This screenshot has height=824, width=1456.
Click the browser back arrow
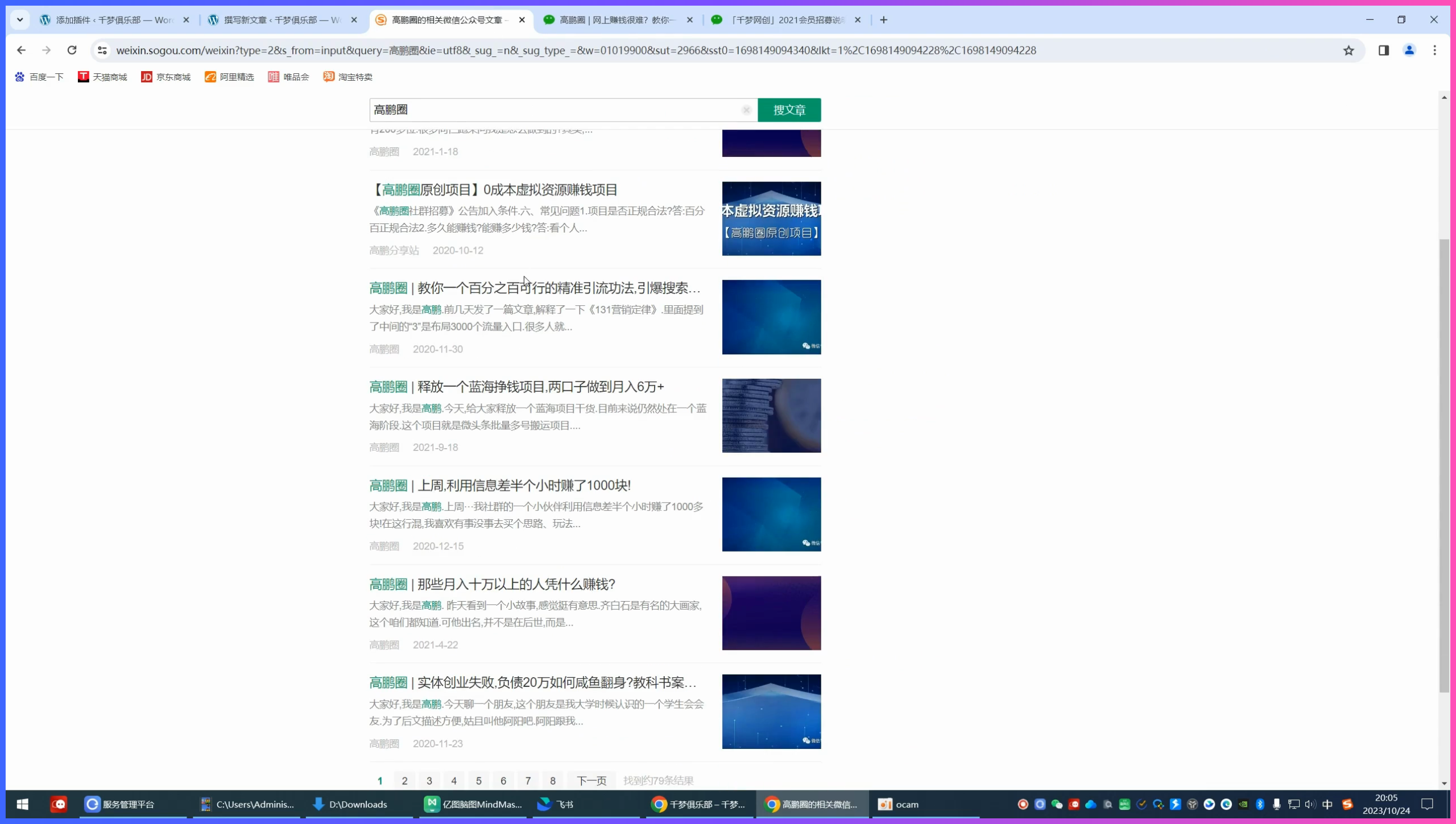click(21, 50)
